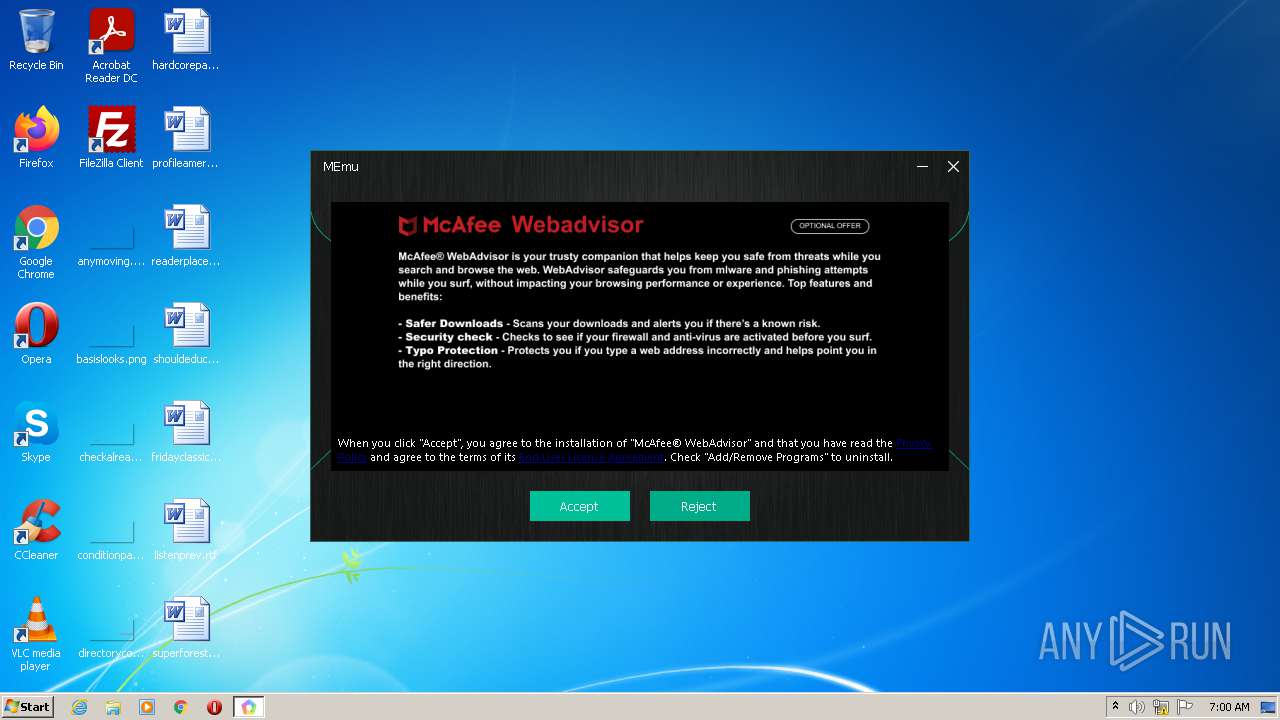
Task: Open Windows Explorer from the taskbar
Action: [x=113, y=707]
